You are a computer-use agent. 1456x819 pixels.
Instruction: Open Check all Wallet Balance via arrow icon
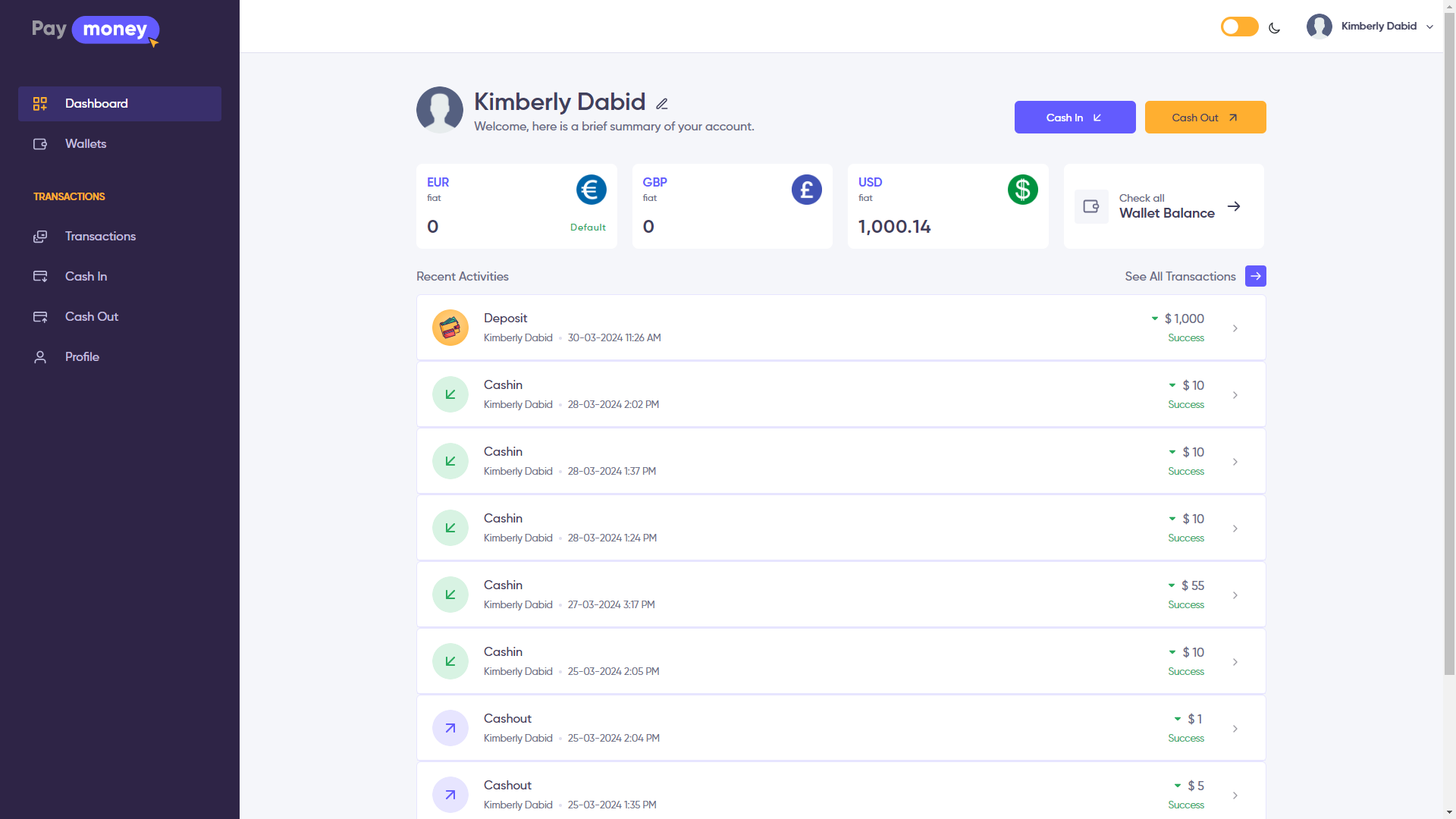point(1235,206)
